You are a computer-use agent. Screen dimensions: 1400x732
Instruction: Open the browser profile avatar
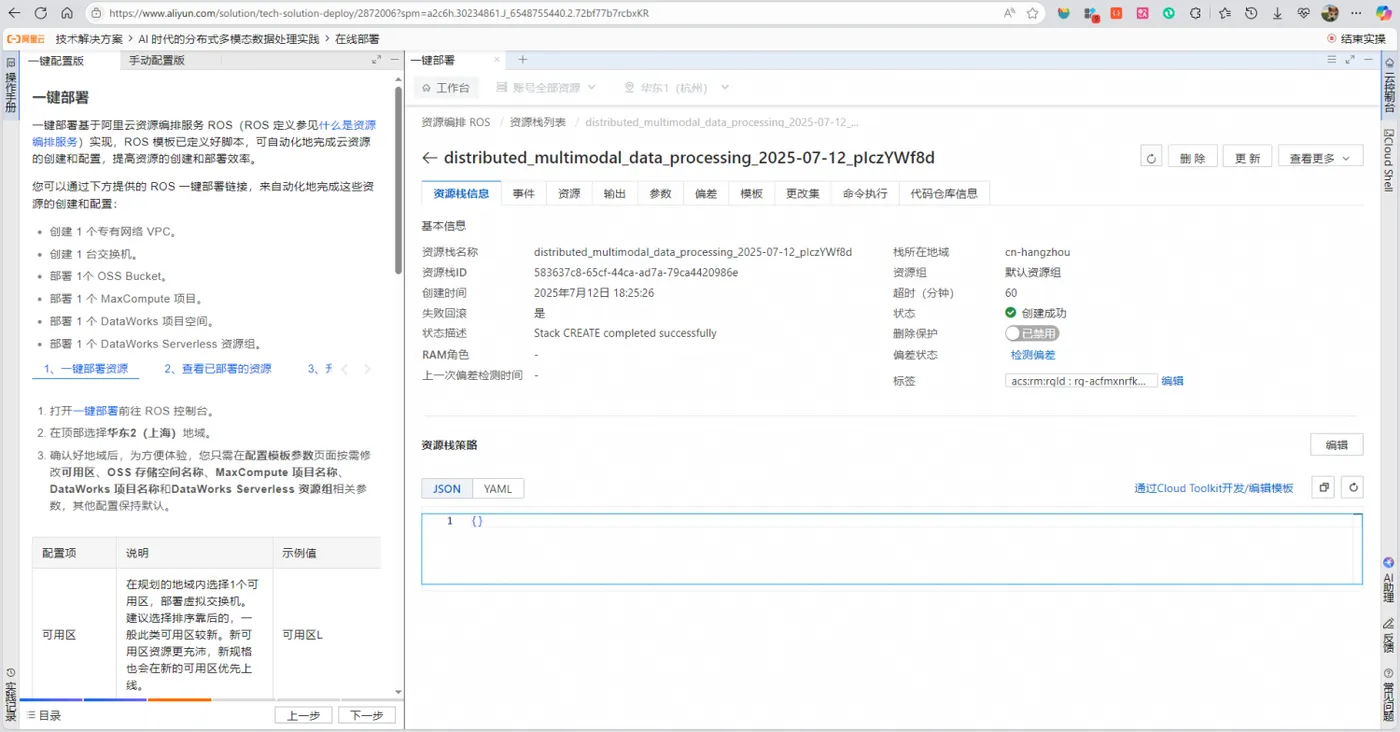point(1330,13)
